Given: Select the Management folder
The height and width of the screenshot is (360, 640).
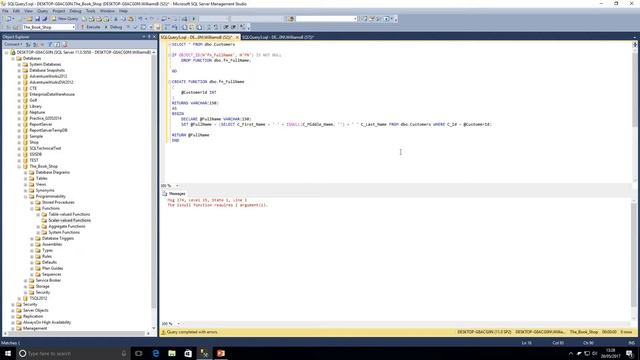Looking at the screenshot, I should pos(35,328).
